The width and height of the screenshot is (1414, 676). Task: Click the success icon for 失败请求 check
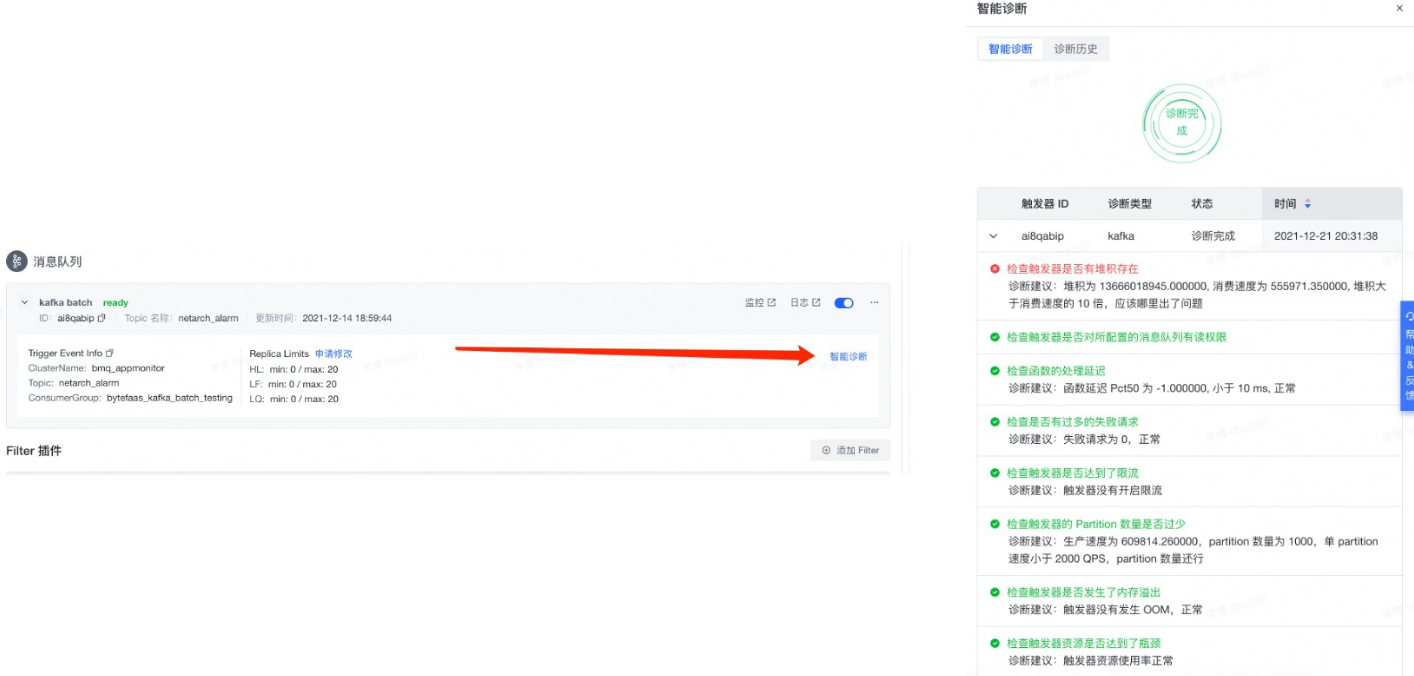point(994,422)
